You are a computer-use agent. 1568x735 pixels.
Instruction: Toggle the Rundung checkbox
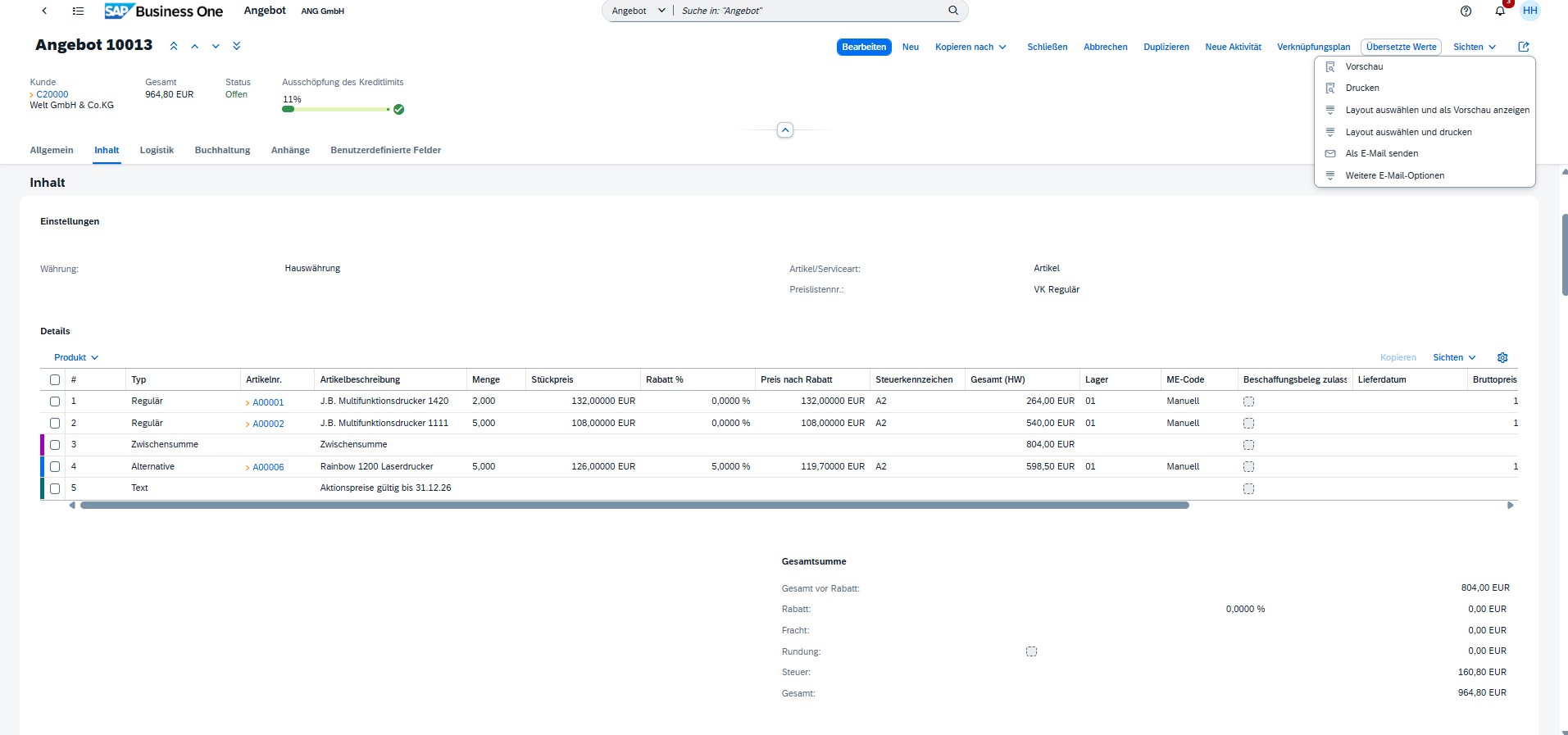click(x=1031, y=651)
